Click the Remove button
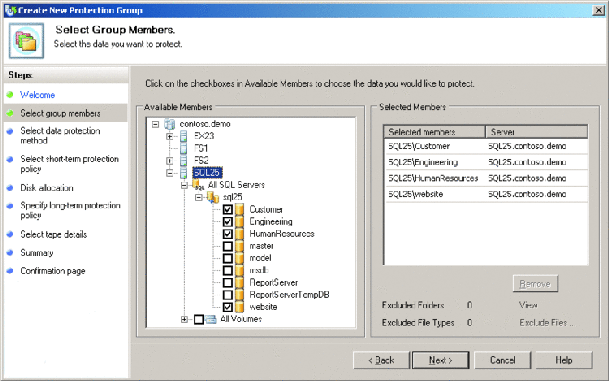Image resolution: width=609 pixels, height=381 pixels. [x=535, y=284]
